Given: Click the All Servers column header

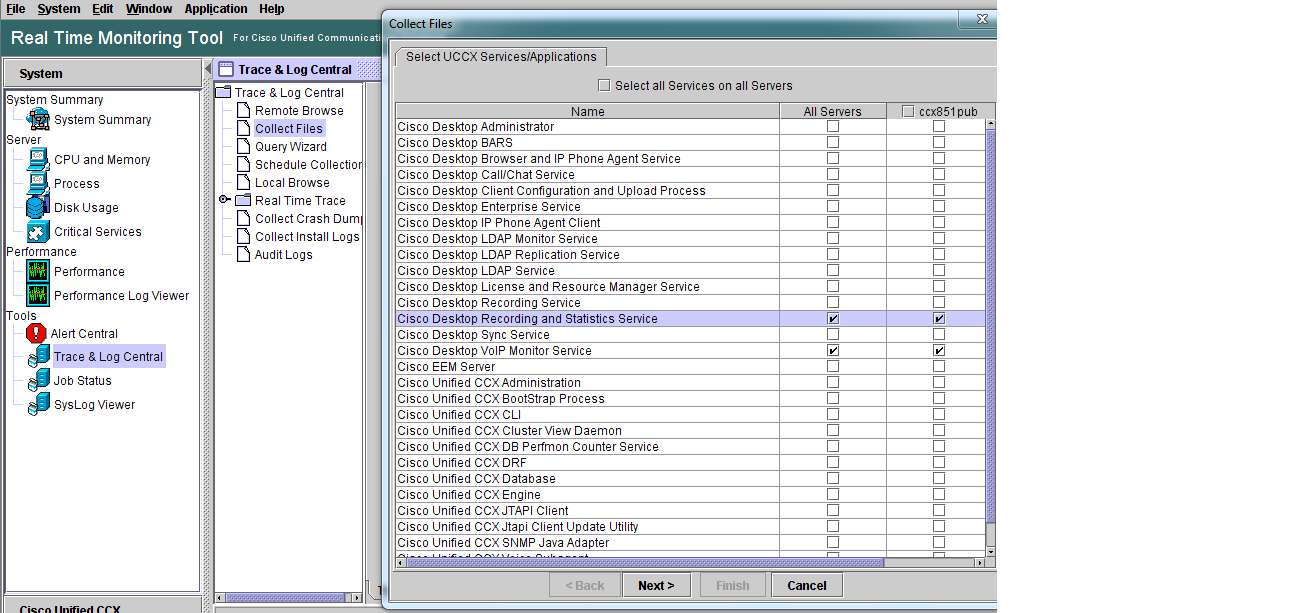Looking at the screenshot, I should [833, 112].
